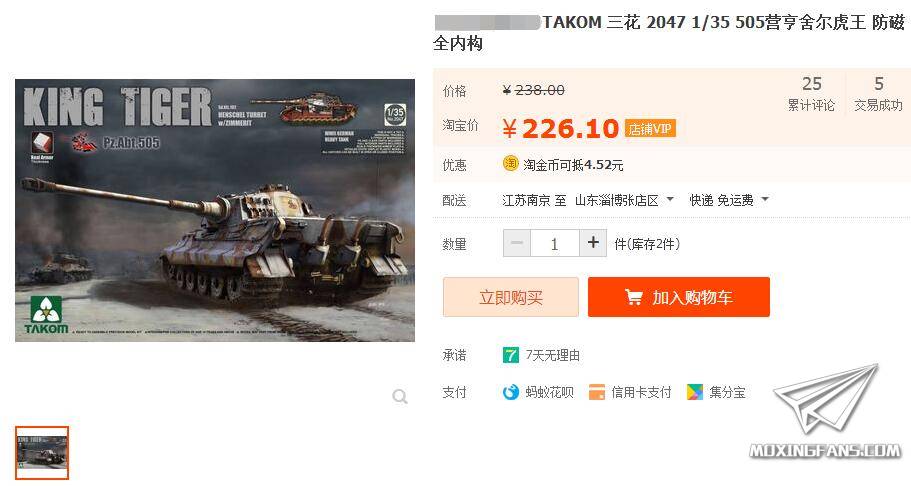The width and height of the screenshot is (911, 486).
Task: Click the 立即购买 buy now button
Action: pyautogui.click(x=511, y=297)
